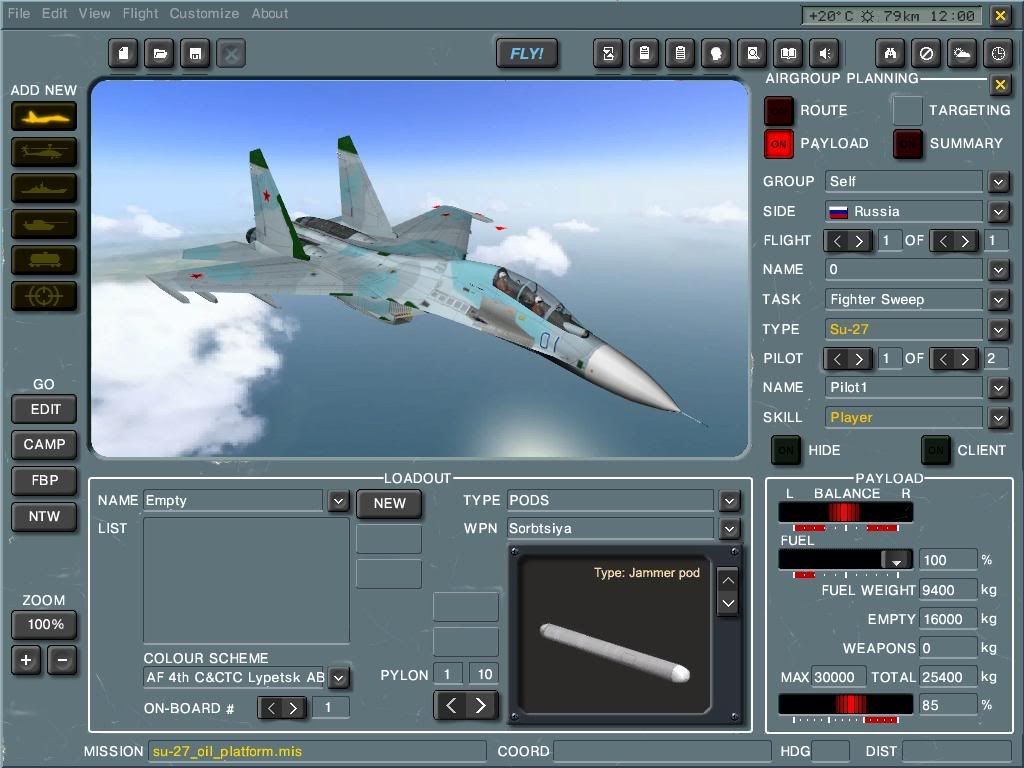
Task: Add a new tank vehicle
Action: pos(44,224)
